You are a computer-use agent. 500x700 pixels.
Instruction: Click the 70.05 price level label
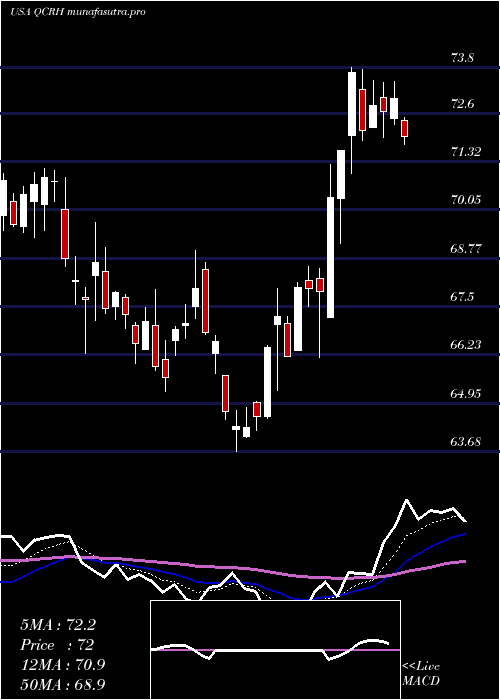[x=466, y=200]
